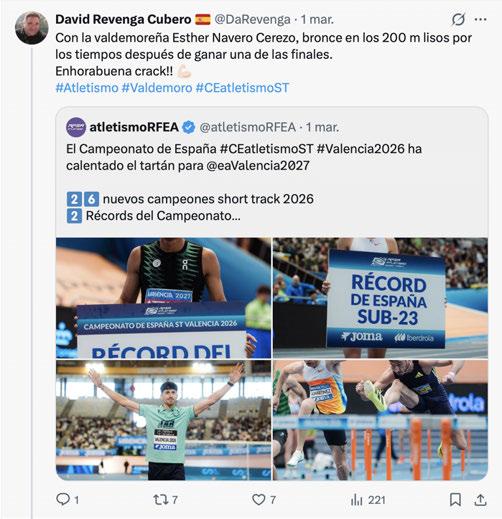Open the Campeonato de España ST Valencia 2026 photo
The image size is (502, 519).
[164, 298]
